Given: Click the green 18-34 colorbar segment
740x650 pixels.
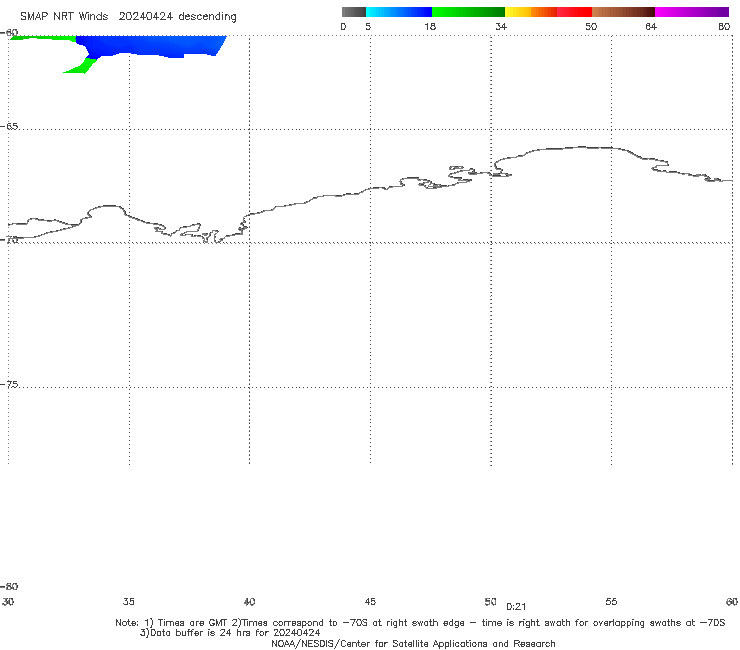Looking at the screenshot, I should click(x=468, y=12).
